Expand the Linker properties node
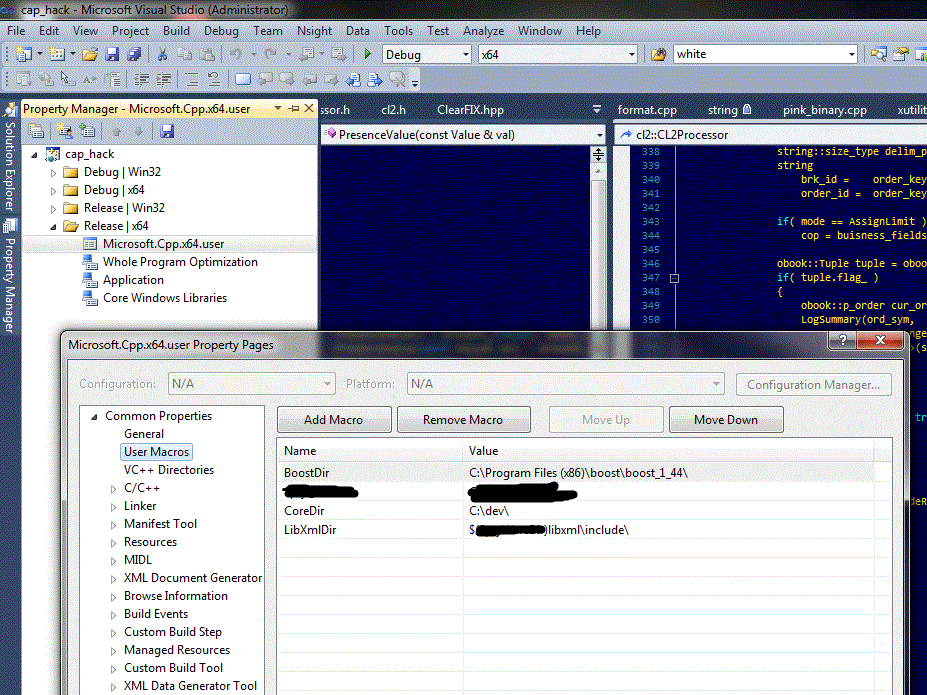Screen dimensions: 927x695 tap(114, 507)
